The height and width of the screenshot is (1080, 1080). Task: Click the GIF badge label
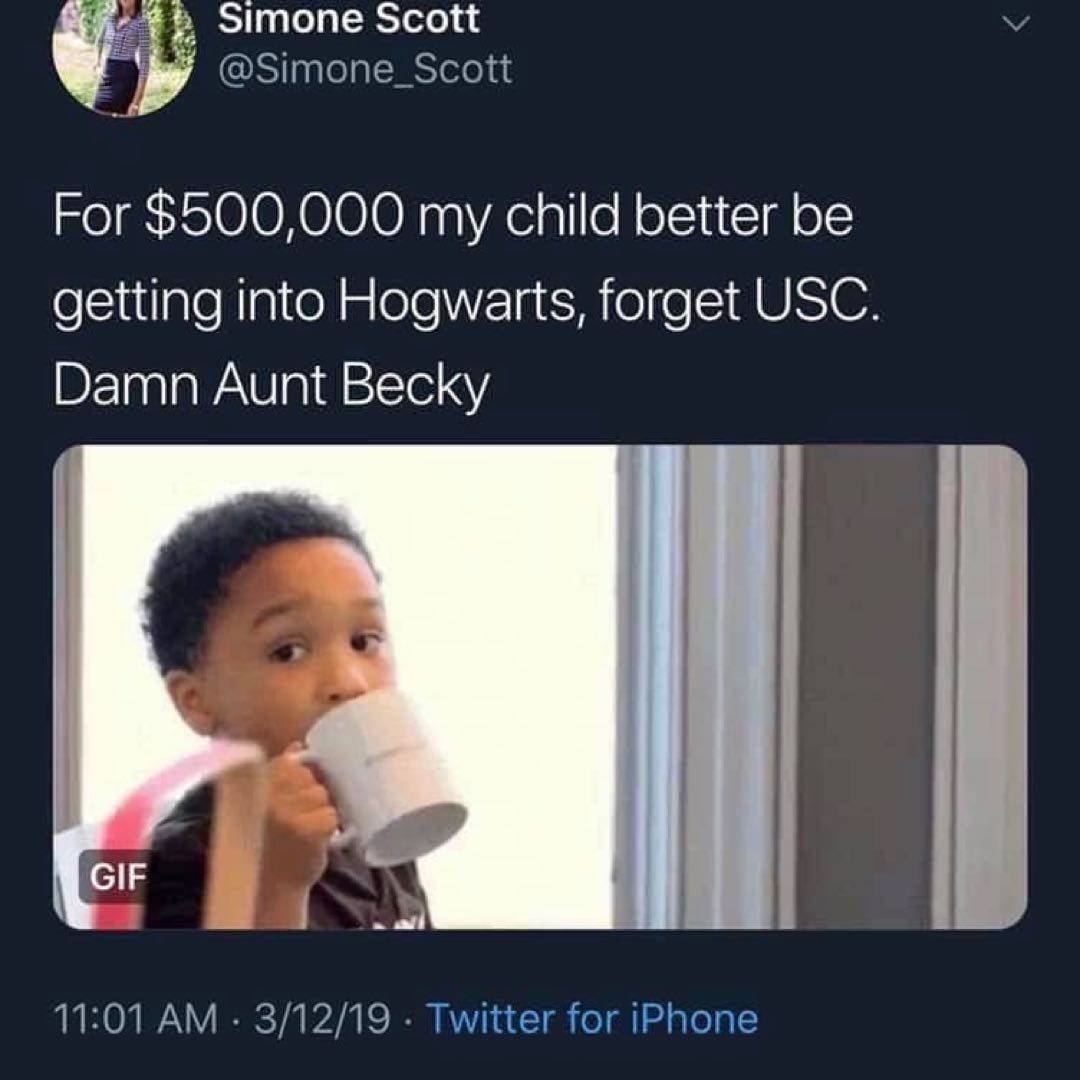[x=118, y=875]
